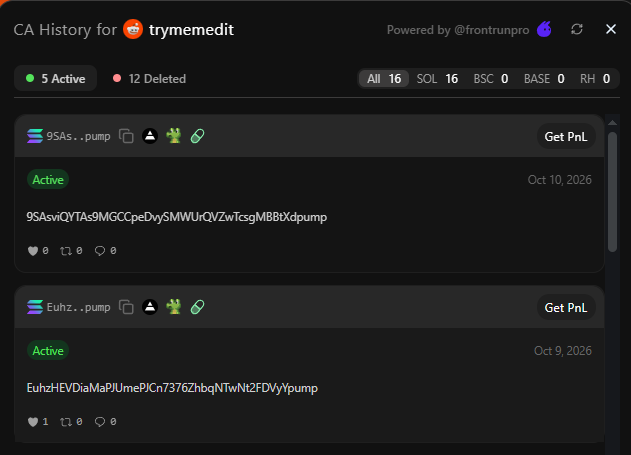Open the @frontrunpro link

(492, 30)
